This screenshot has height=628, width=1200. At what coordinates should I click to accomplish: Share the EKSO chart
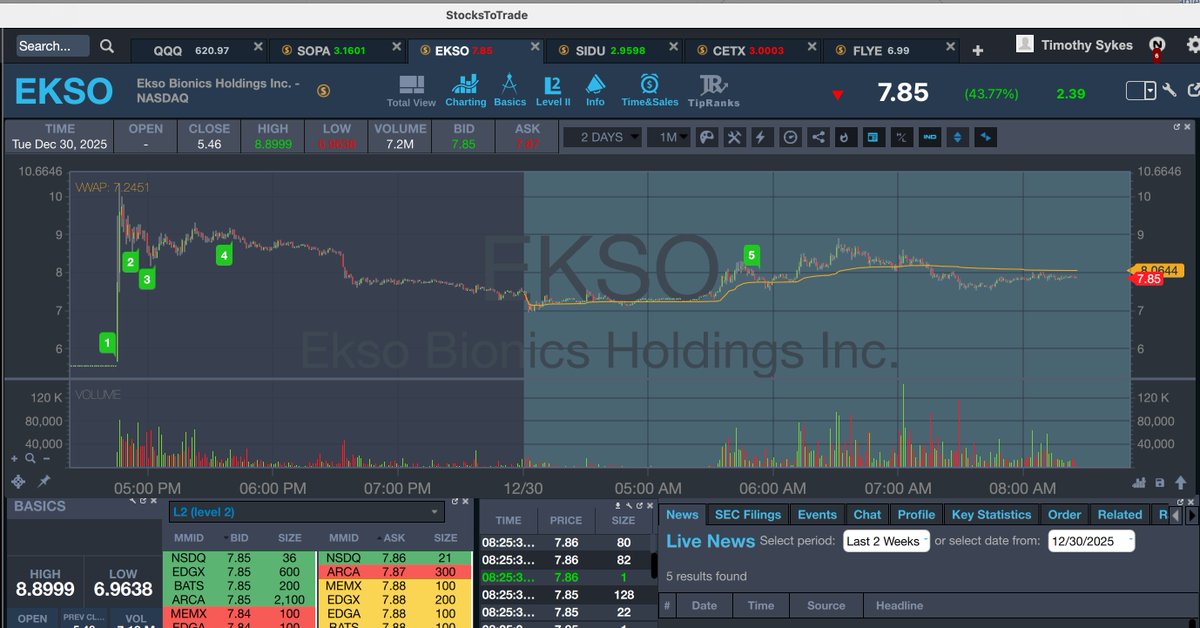[817, 137]
